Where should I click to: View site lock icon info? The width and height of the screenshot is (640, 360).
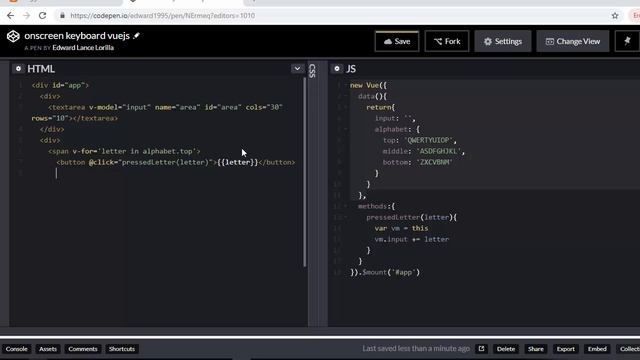(x=62, y=16)
